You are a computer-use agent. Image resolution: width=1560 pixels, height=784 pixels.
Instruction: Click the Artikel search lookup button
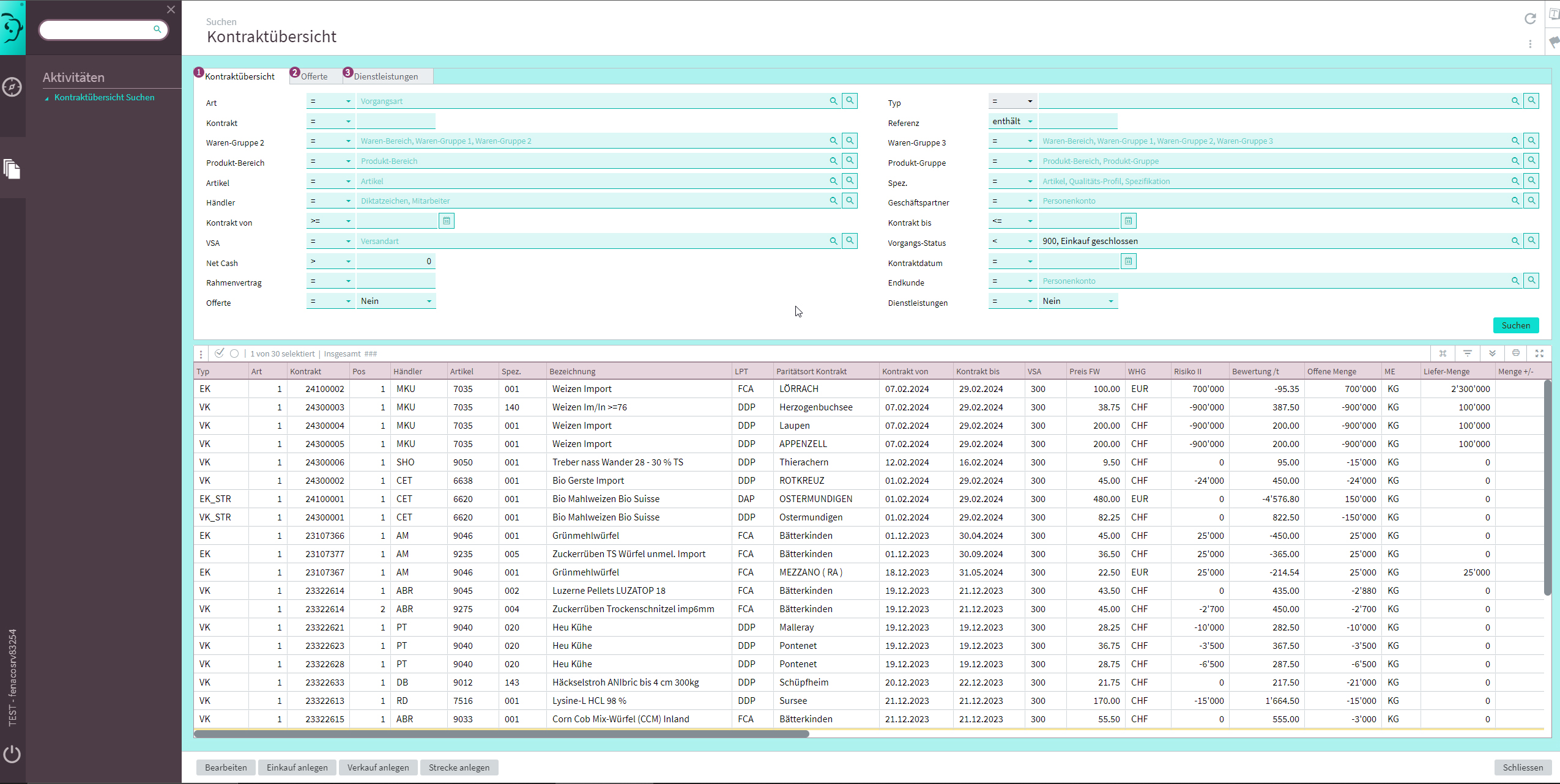[x=850, y=181]
